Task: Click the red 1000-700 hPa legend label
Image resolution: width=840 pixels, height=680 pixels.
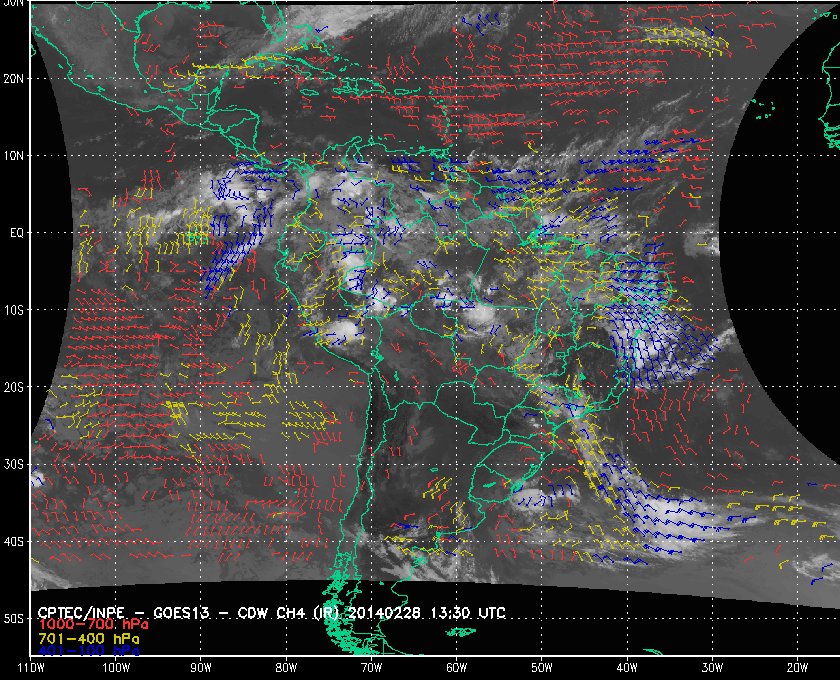Action: point(93,625)
